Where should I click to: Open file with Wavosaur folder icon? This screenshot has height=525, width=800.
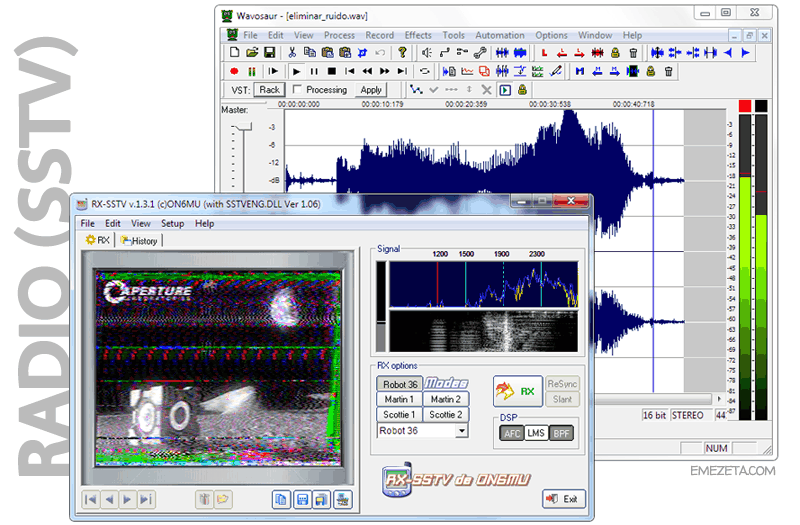coord(252,53)
